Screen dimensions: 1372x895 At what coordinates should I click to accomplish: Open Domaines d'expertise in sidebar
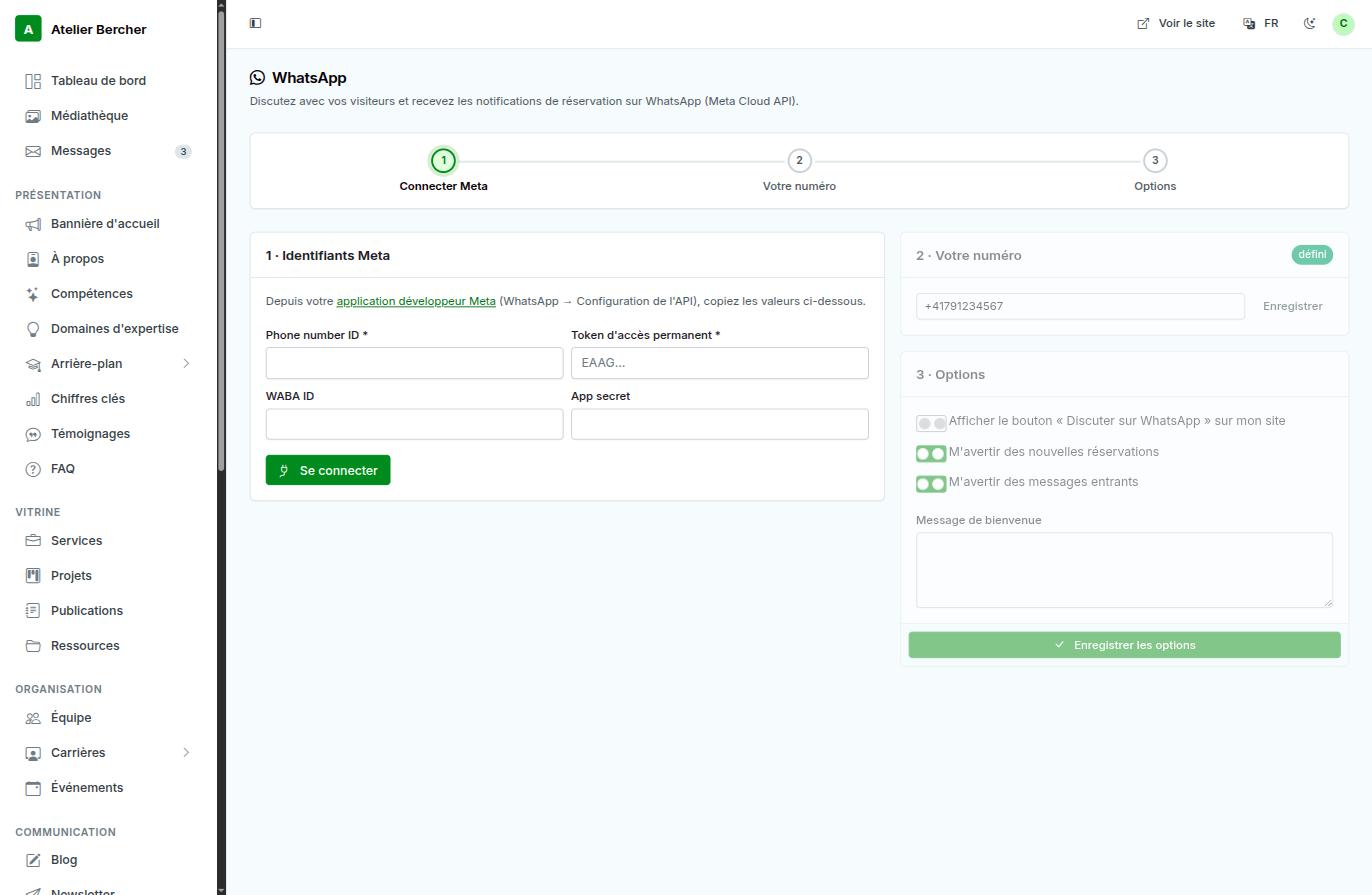click(x=107, y=329)
